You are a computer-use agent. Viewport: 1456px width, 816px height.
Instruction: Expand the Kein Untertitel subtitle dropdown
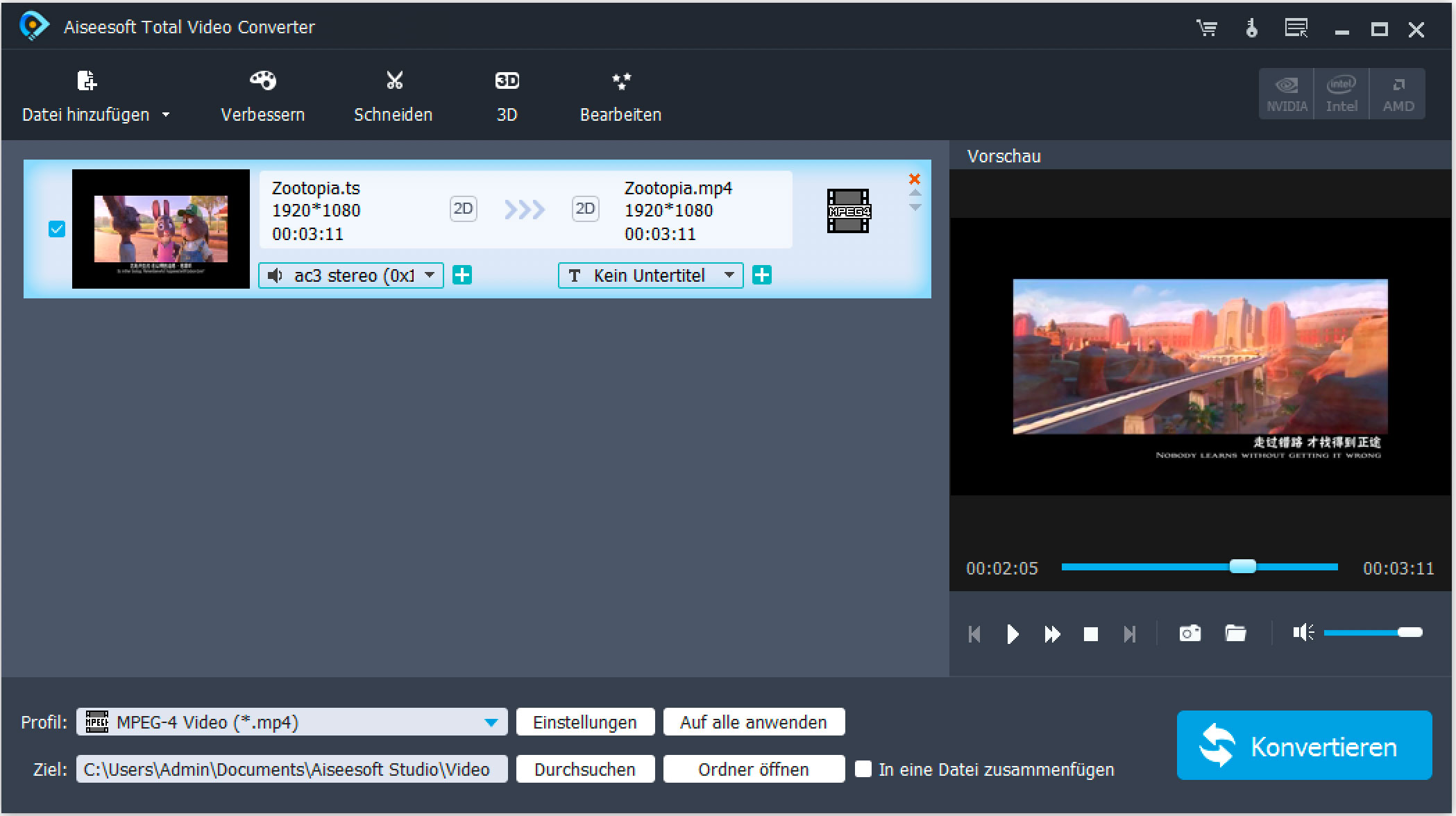[x=651, y=275]
